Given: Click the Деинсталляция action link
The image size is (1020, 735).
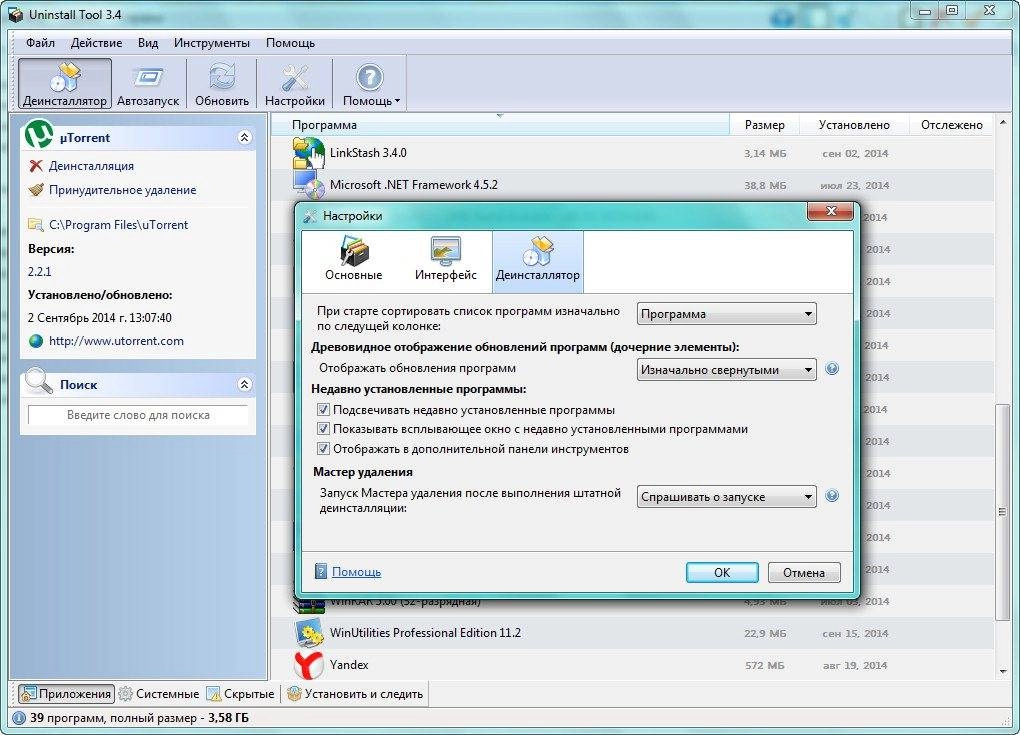Looking at the screenshot, I should [91, 166].
